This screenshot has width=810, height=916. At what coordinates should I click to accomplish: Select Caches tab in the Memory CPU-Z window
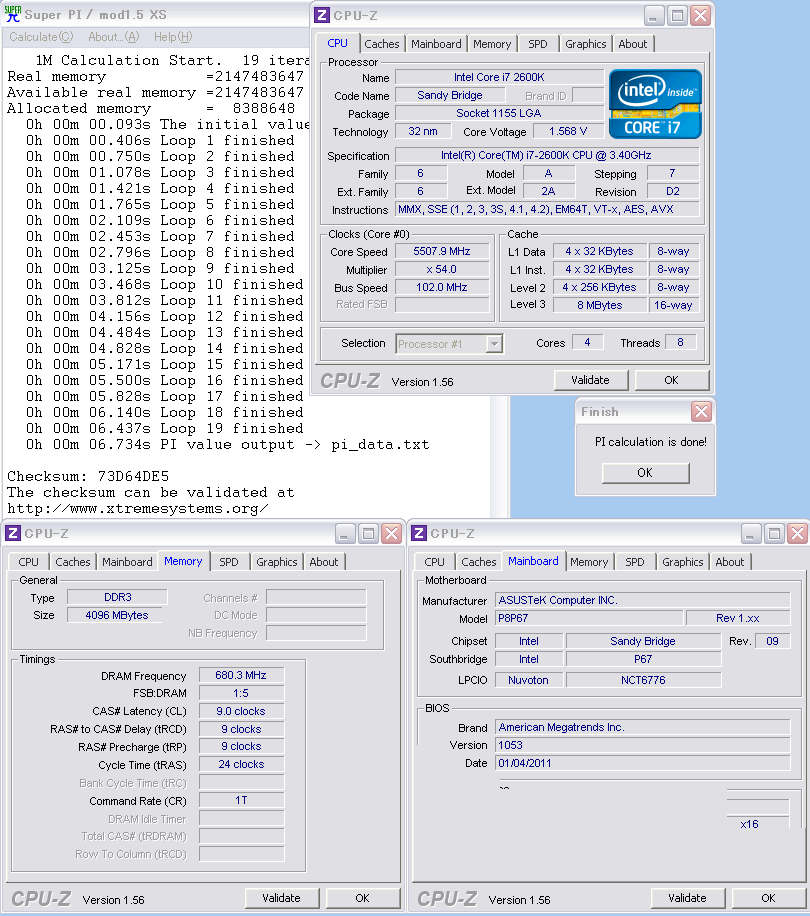(x=73, y=562)
